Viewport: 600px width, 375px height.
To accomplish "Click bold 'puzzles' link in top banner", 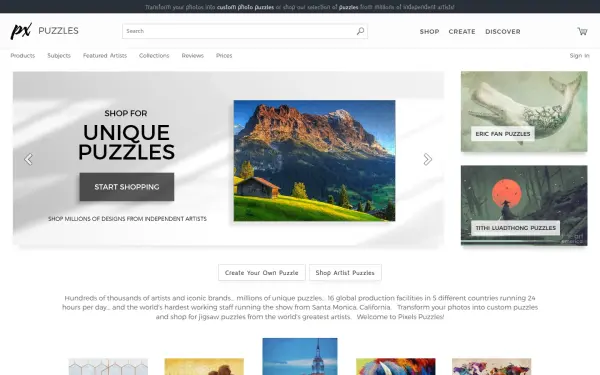I will point(349,7).
